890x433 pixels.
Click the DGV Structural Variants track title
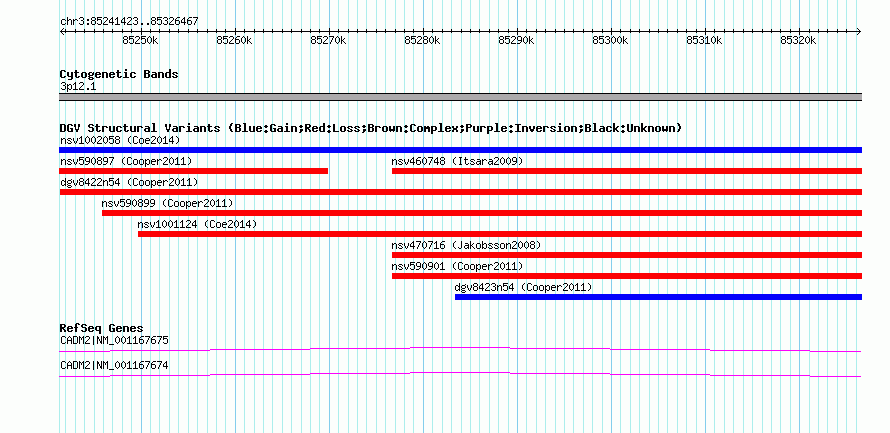coord(371,128)
